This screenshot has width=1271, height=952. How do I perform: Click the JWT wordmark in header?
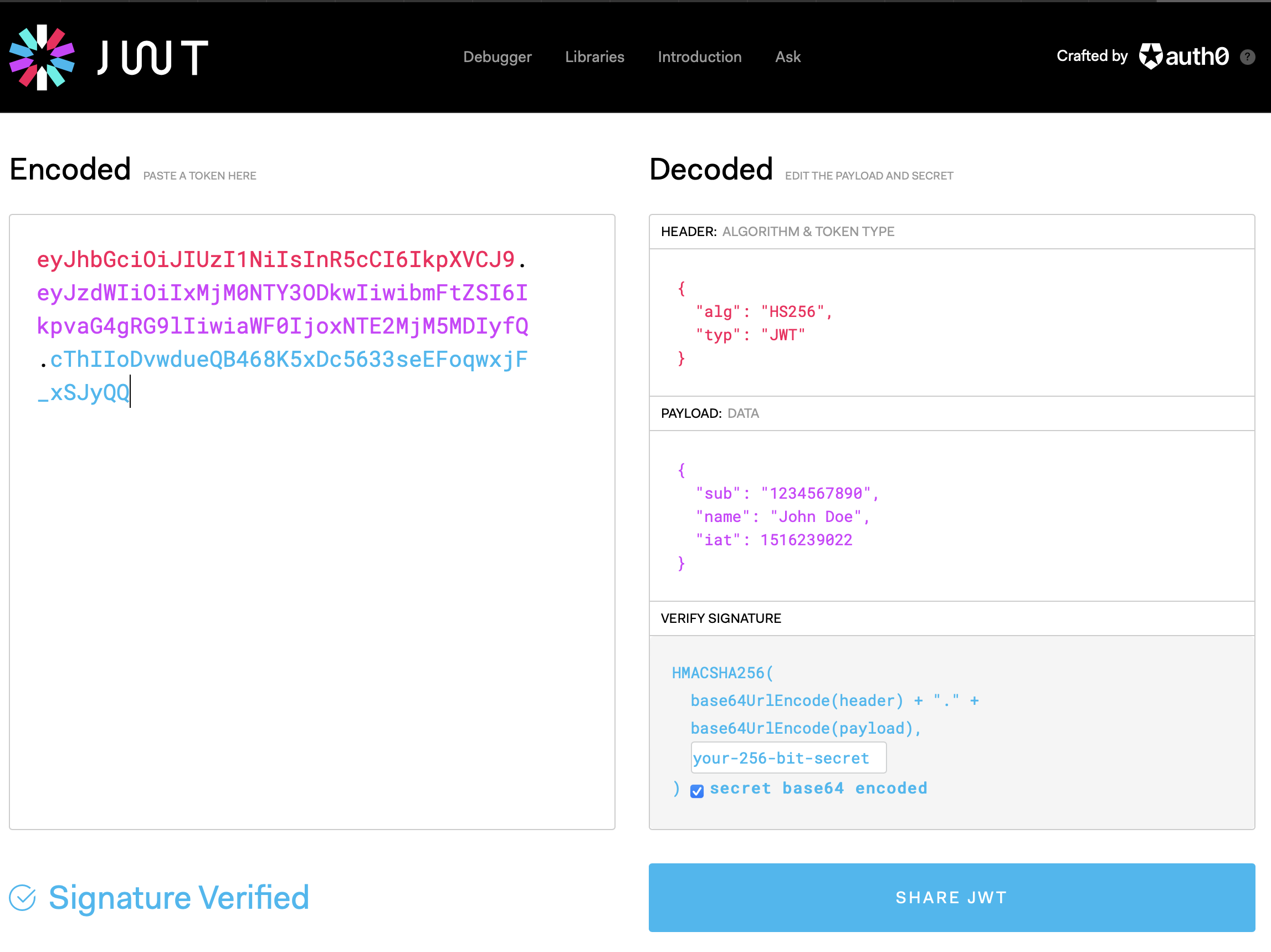click(x=153, y=58)
